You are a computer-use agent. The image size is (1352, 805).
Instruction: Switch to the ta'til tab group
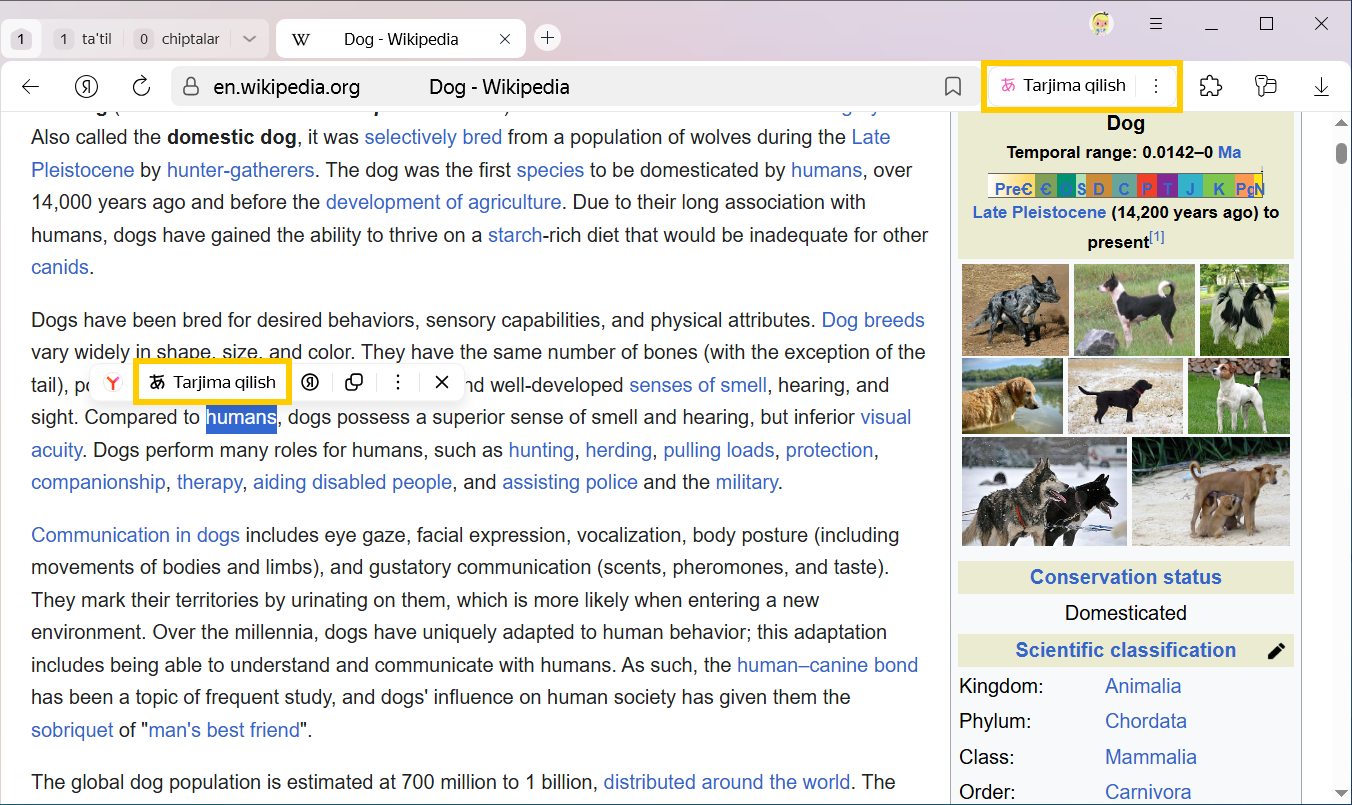(x=86, y=39)
